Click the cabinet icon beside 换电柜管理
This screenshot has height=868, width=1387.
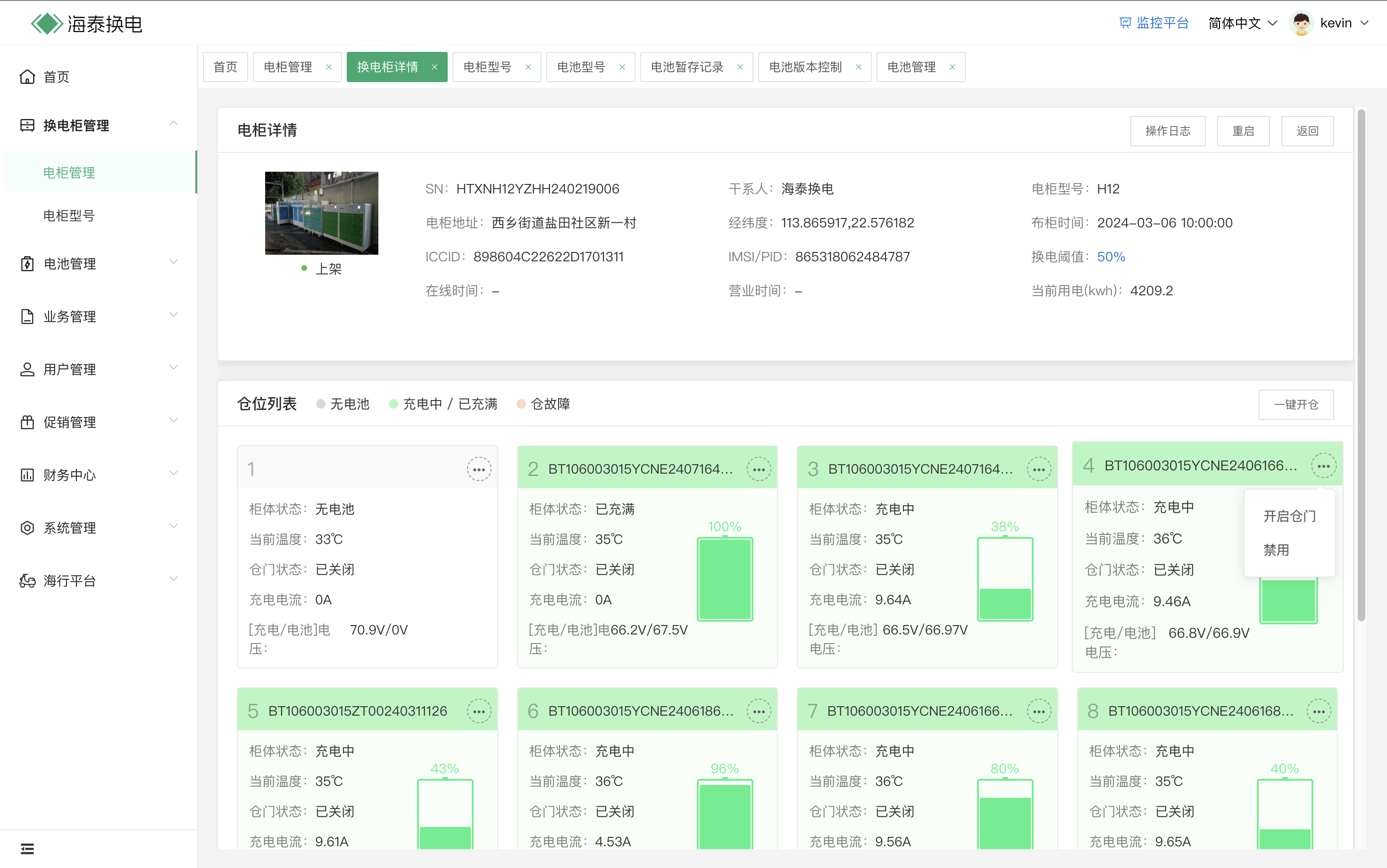[27, 125]
